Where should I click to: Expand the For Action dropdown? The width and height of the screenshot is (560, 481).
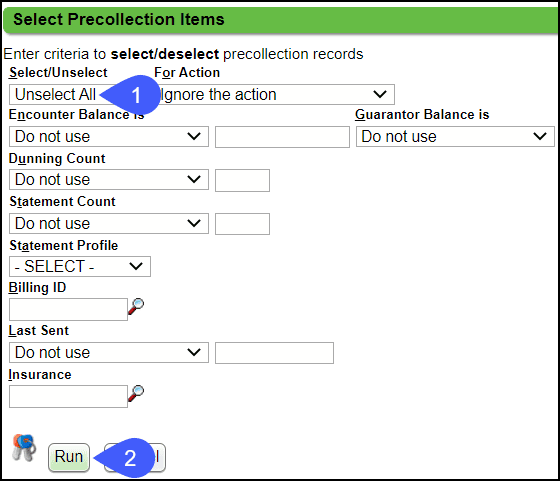click(x=277, y=95)
